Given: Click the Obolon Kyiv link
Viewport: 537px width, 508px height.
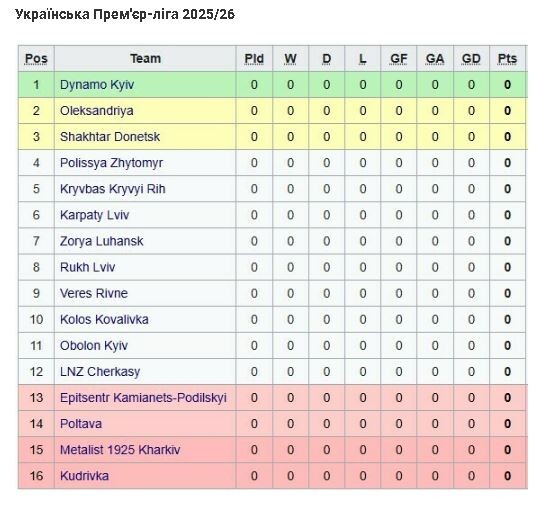Looking at the screenshot, I should [94, 346].
